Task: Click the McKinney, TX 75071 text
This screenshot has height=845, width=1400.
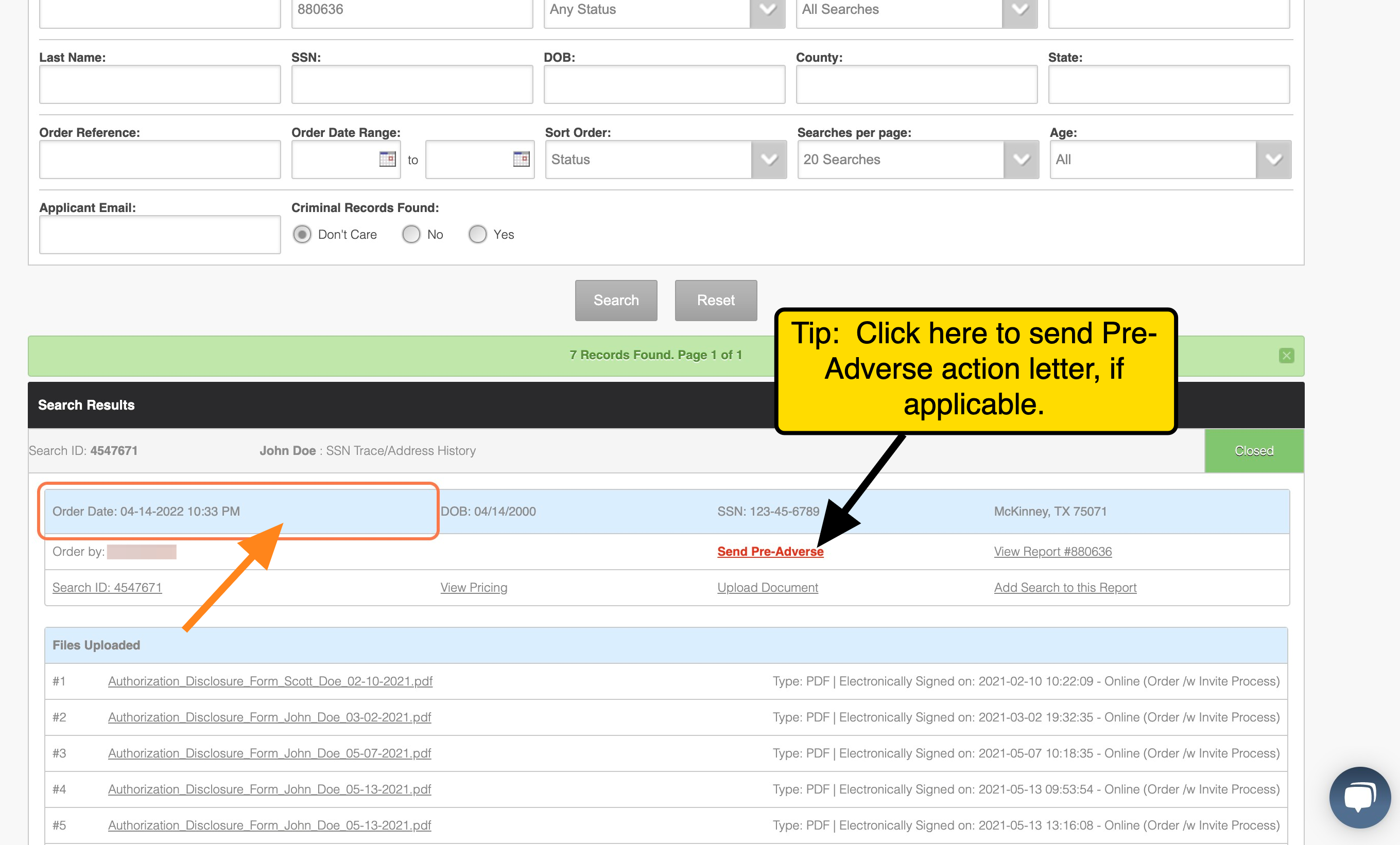Action: (x=1050, y=511)
